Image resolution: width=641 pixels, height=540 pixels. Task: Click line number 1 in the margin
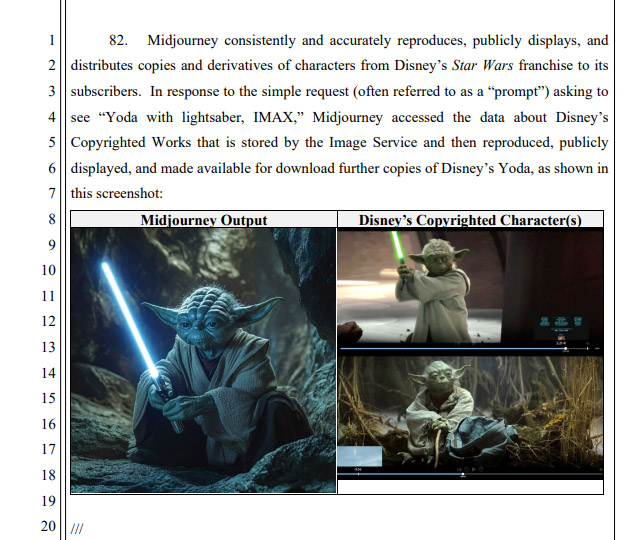[52, 42]
